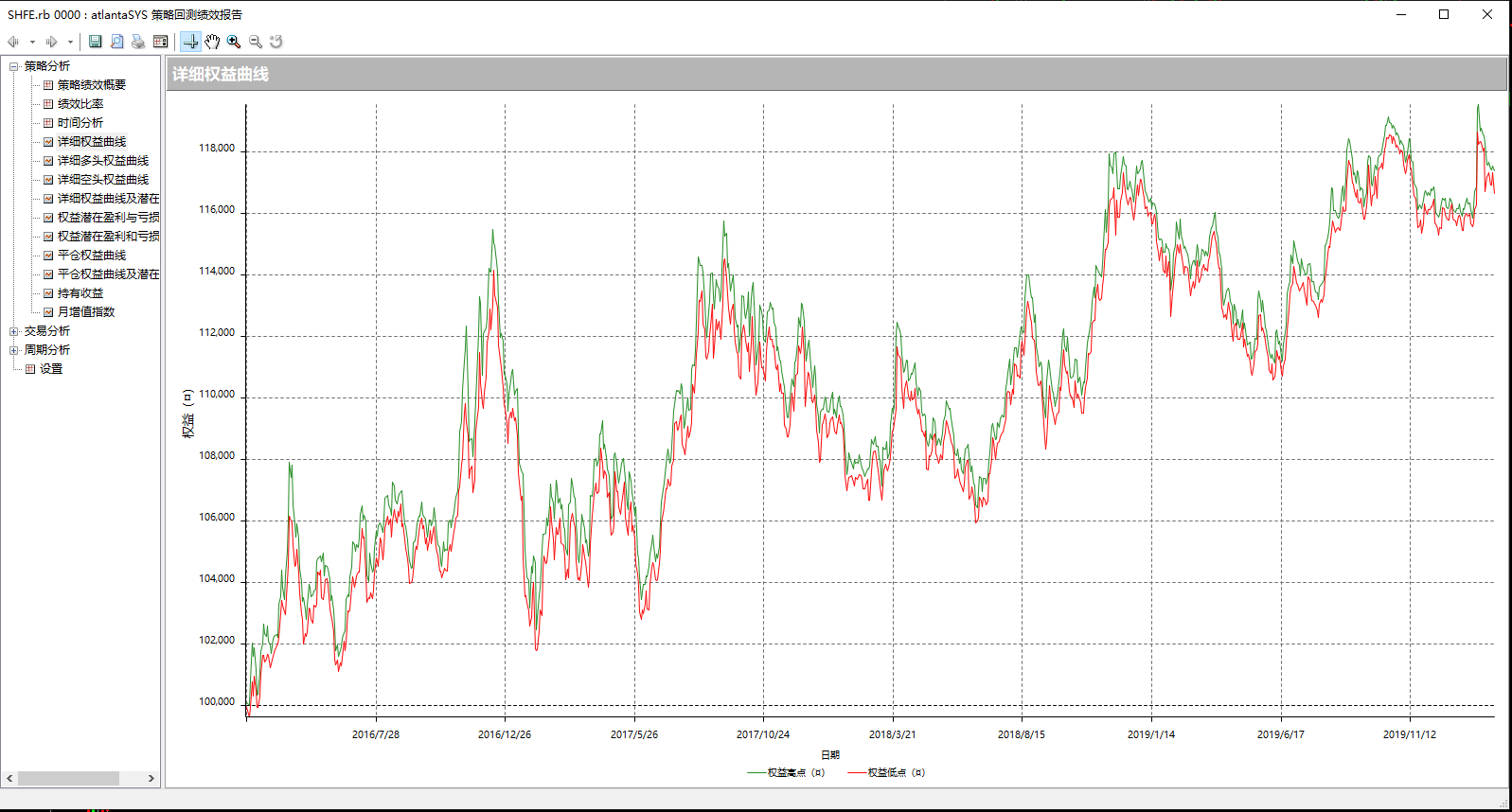Select the hand pan tool
Screen dimensions: 1512x812
(212, 42)
